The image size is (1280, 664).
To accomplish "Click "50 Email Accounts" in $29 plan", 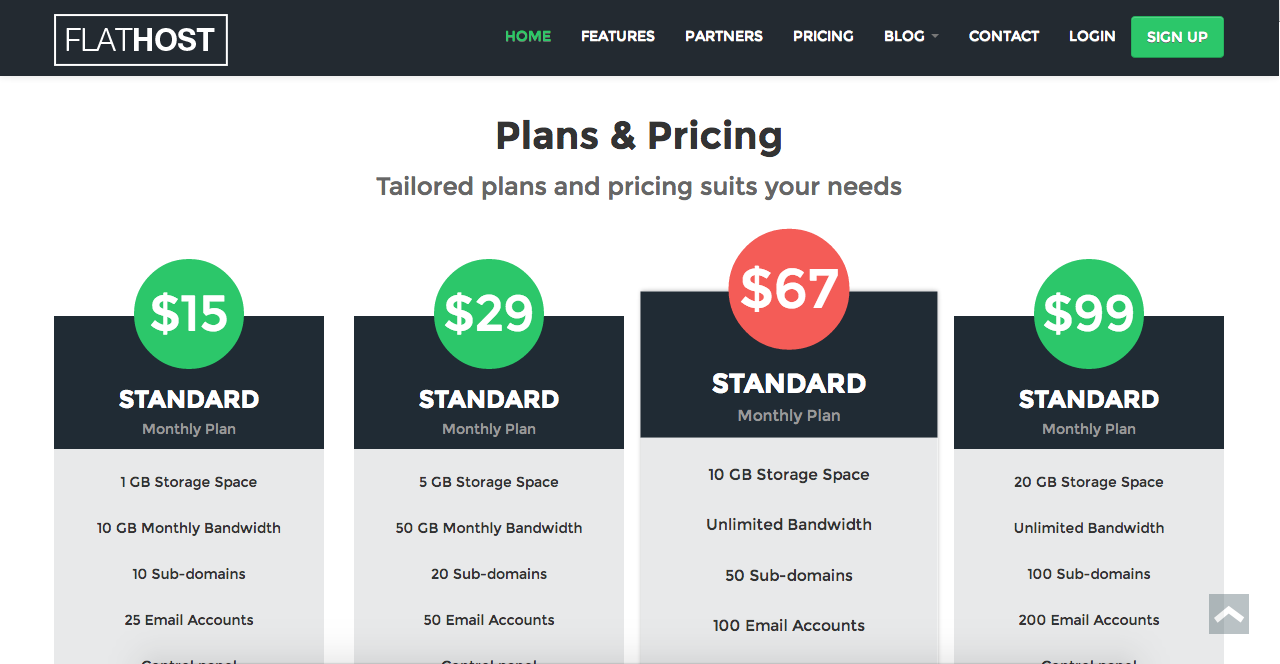I will [x=489, y=620].
